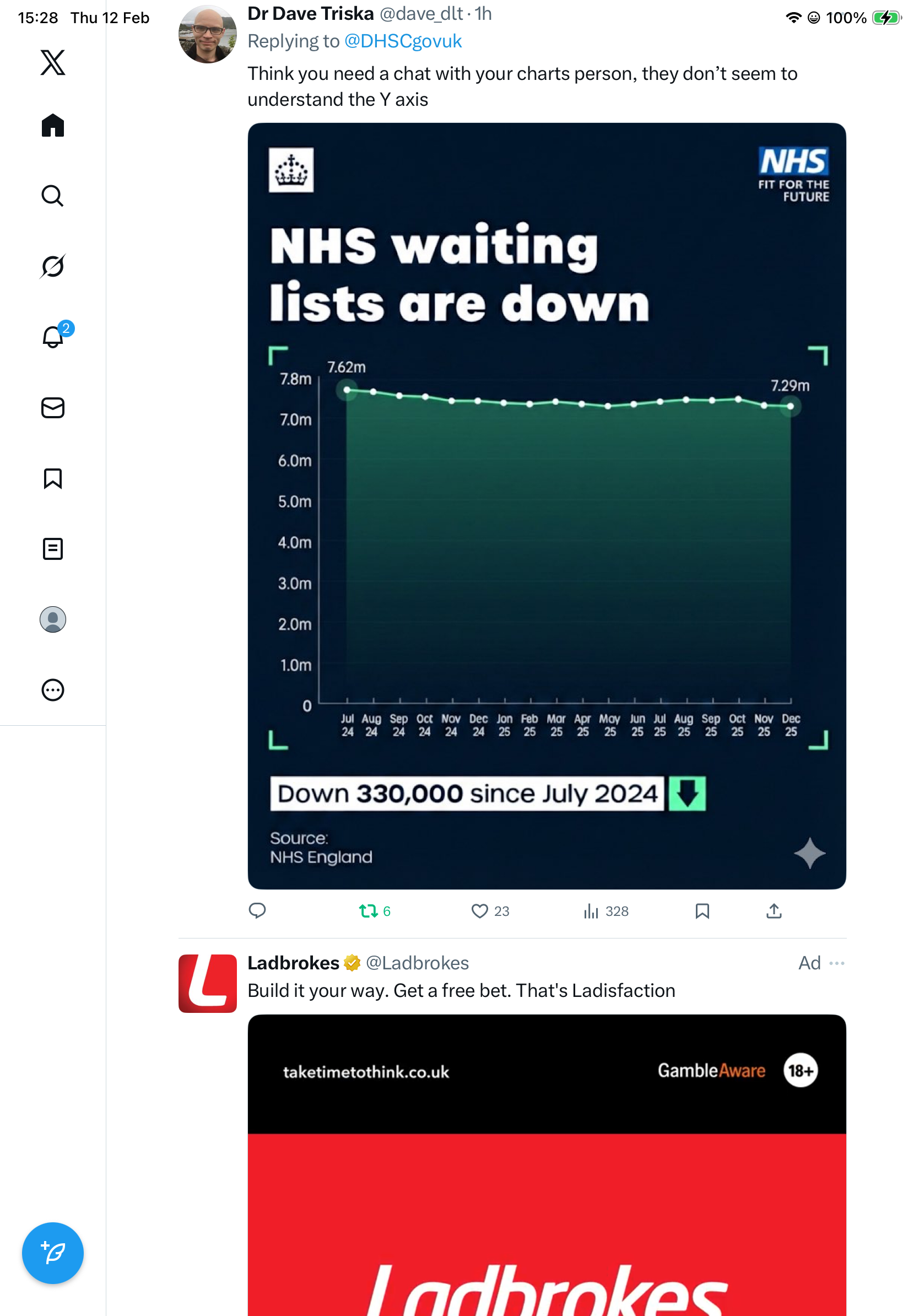The height and width of the screenshot is (1316, 919).
Task: Undo repost on Dave Triska's post
Action: pyautogui.click(x=369, y=911)
